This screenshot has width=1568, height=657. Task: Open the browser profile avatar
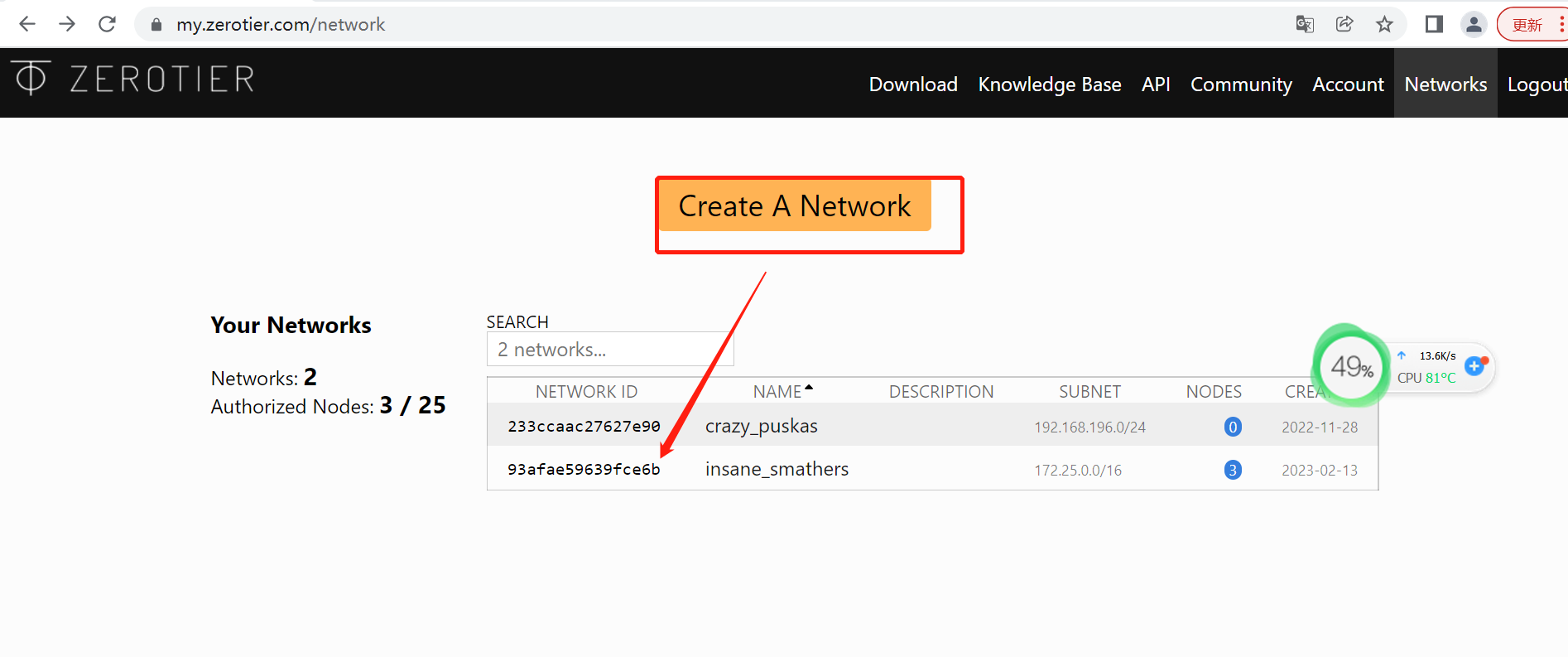[x=1474, y=24]
